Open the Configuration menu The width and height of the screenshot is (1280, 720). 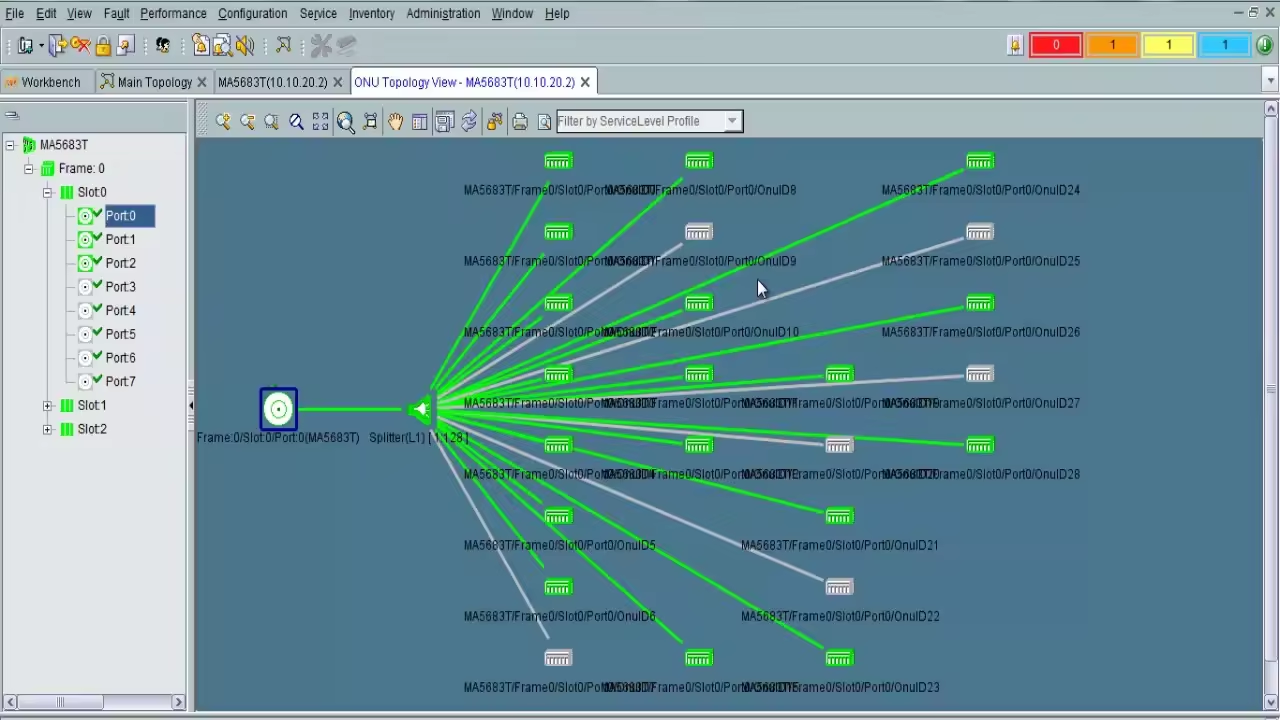pyautogui.click(x=252, y=13)
